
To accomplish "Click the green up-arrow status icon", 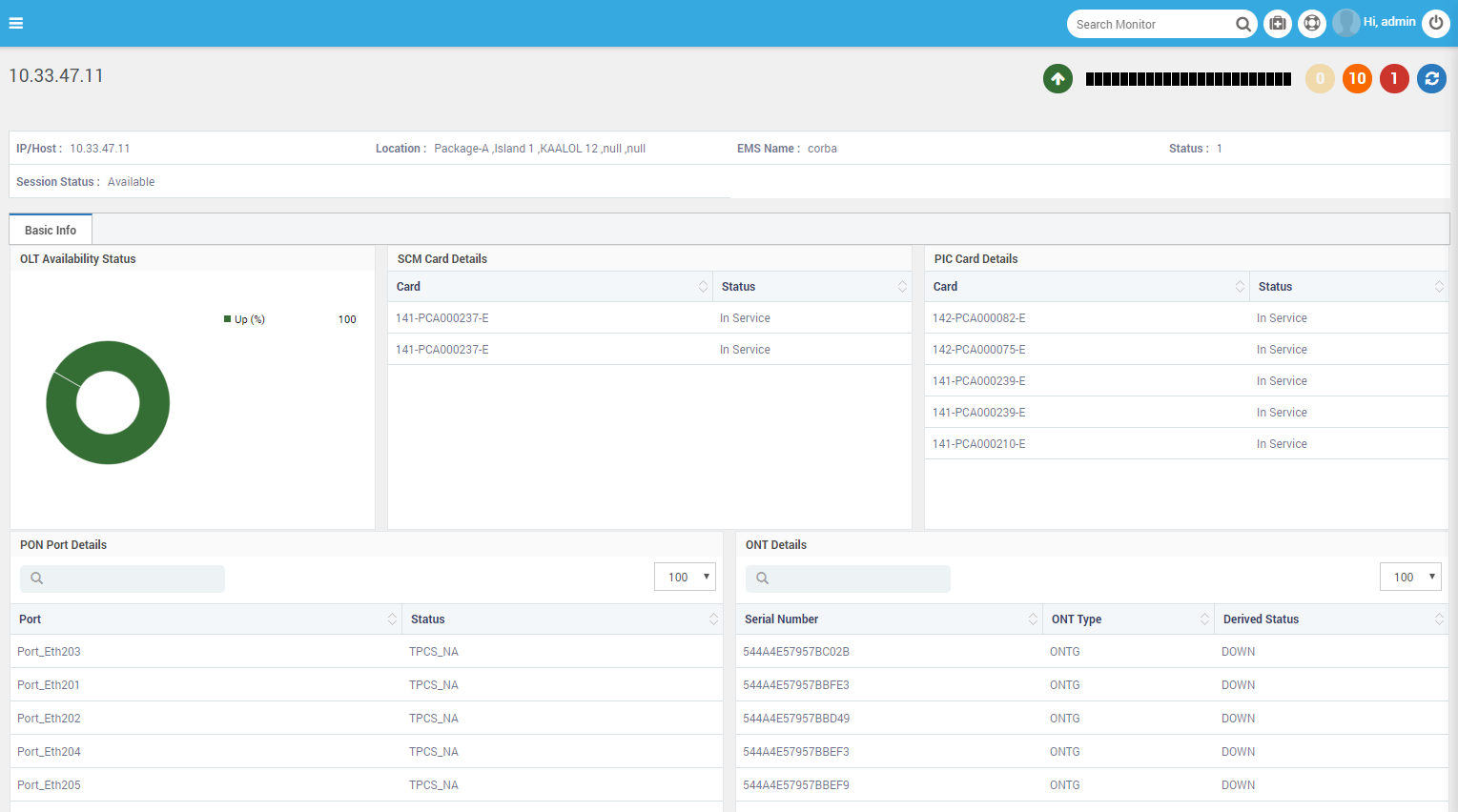I will pos(1058,78).
